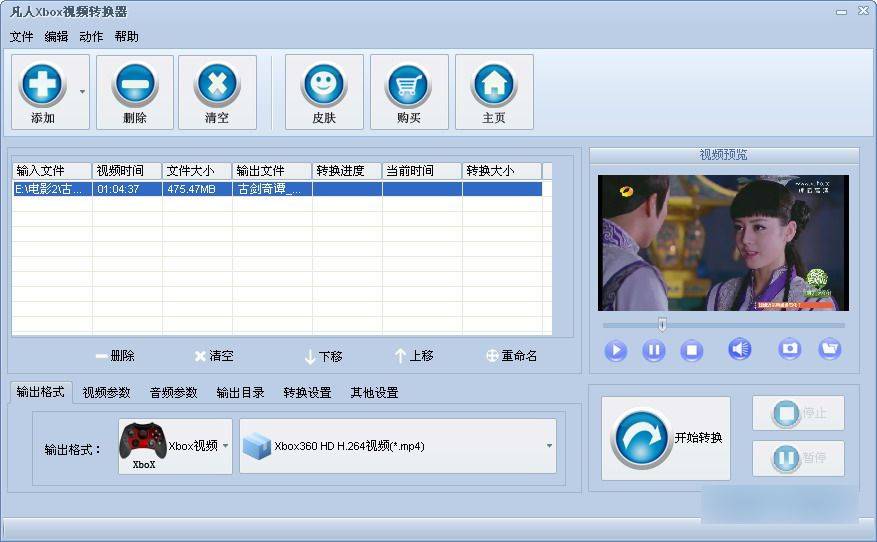Pause the video preview playback
Viewport: 877px width, 542px height.
[653, 351]
